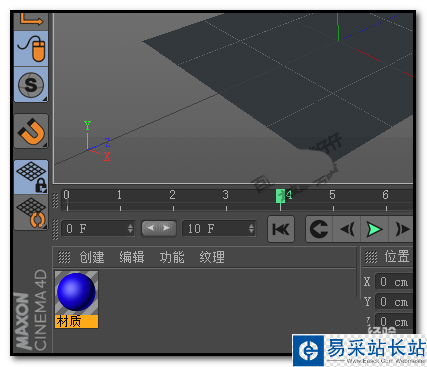The height and width of the screenshot is (367, 427).
Task: Click the green timeline playhead marker at frame 4
Action: (280, 196)
